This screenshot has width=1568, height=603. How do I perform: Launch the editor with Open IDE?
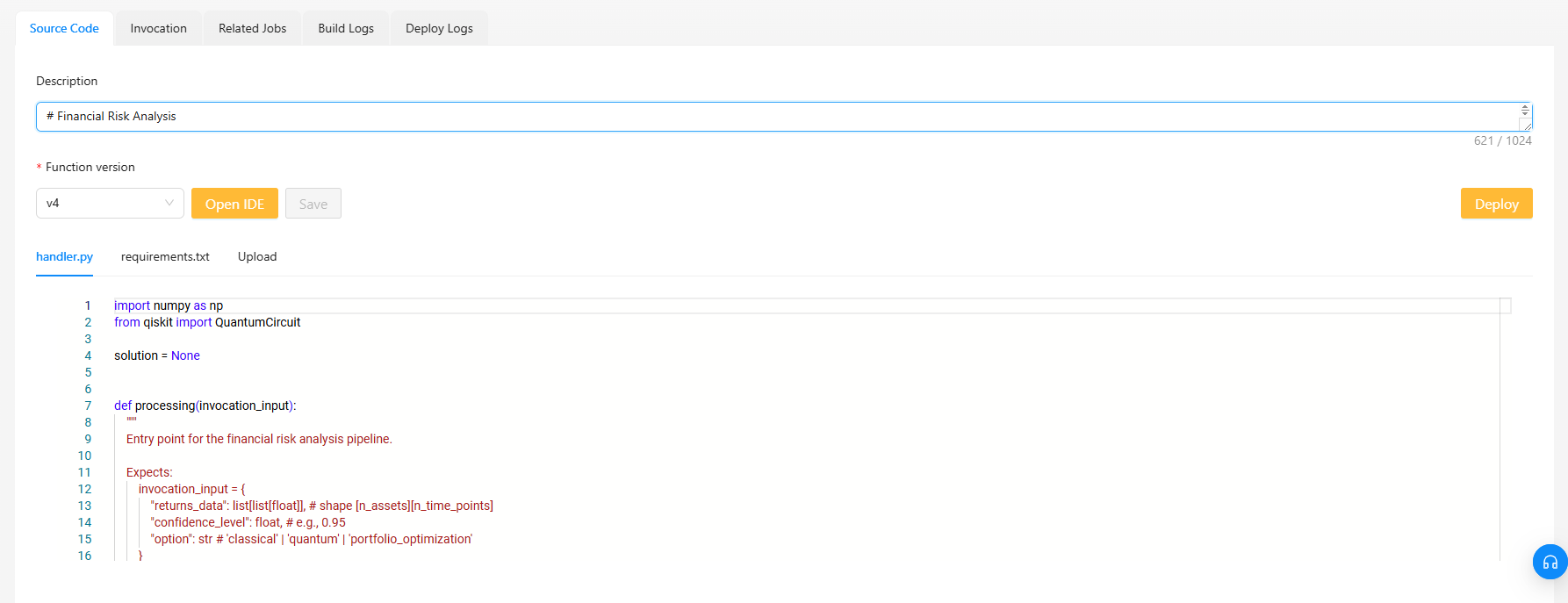click(x=234, y=203)
